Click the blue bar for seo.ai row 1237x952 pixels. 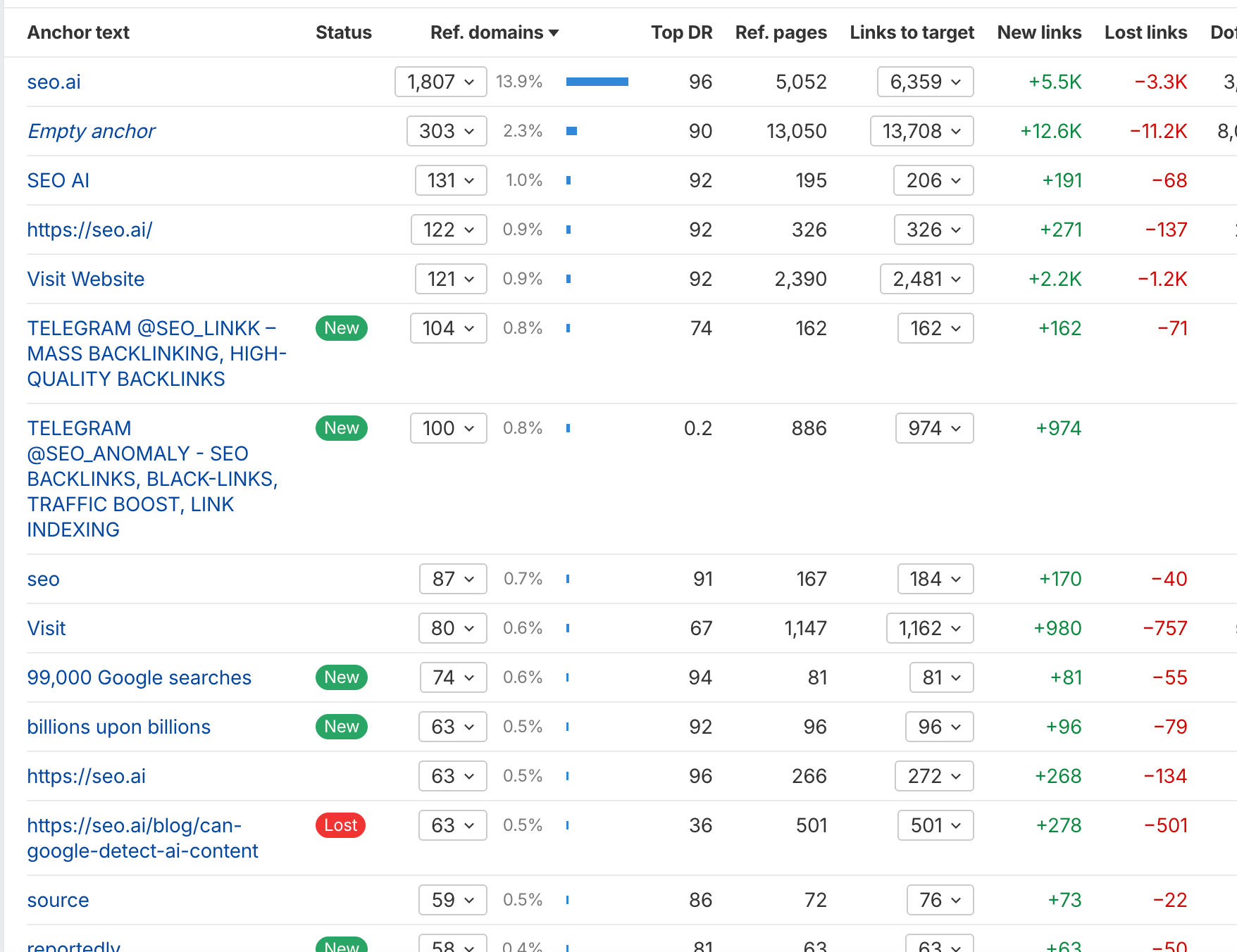(597, 82)
